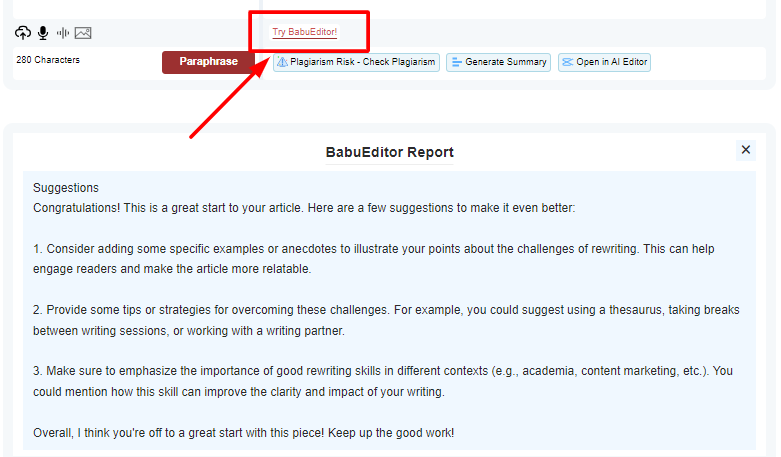Screen dimensions: 781x457
Task: Click the BabuEditor Report heading
Action: click(390, 152)
